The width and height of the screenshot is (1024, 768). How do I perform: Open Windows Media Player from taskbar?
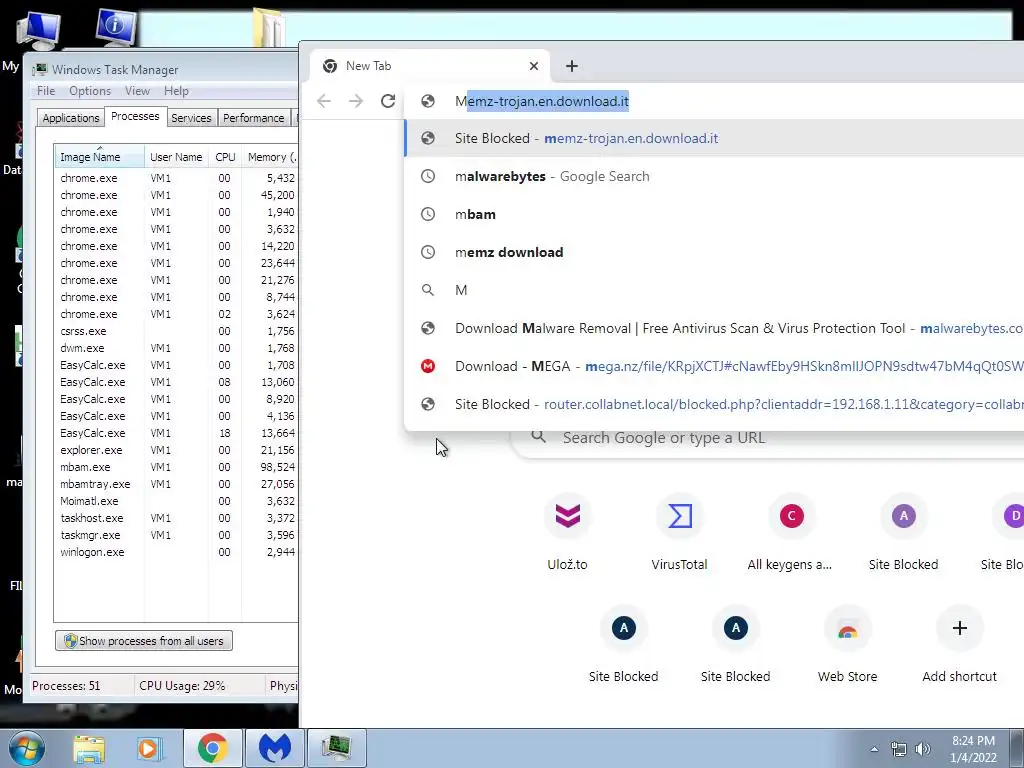point(148,748)
